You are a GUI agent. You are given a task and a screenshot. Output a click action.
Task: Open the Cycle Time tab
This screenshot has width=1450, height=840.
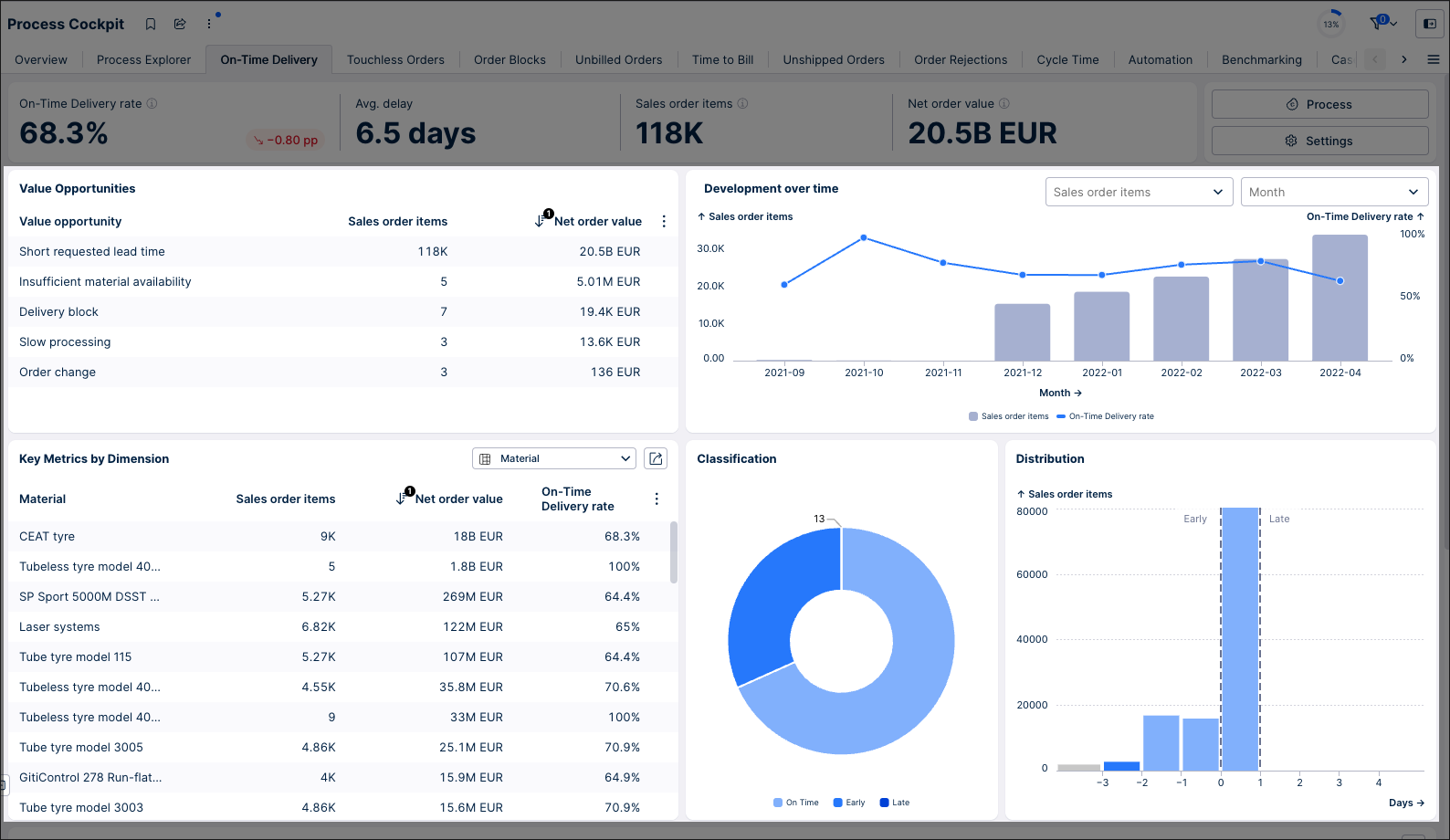(x=1067, y=59)
